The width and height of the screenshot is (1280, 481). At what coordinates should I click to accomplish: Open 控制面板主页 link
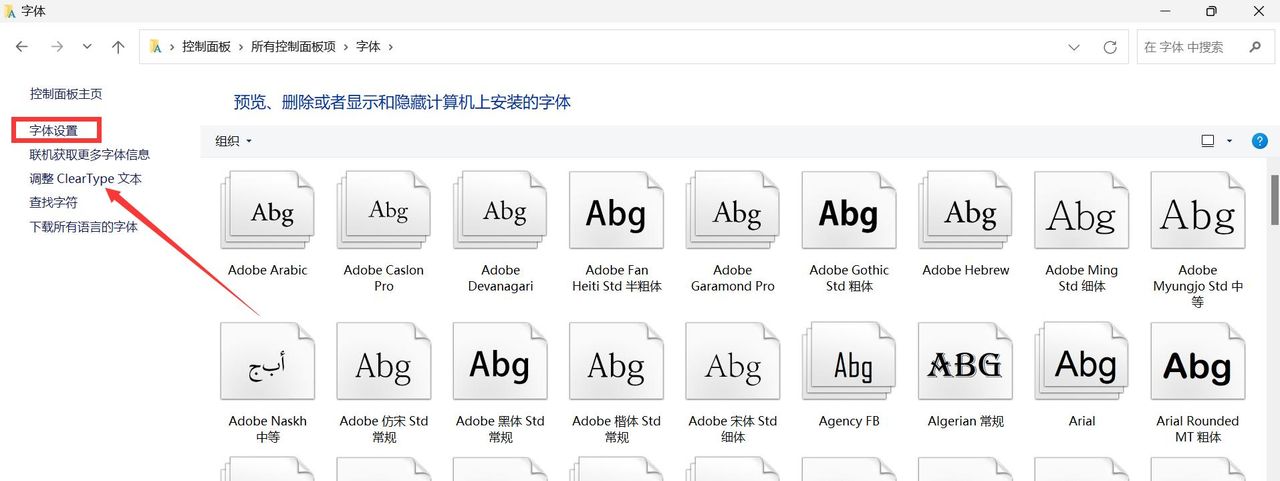[x=66, y=94]
